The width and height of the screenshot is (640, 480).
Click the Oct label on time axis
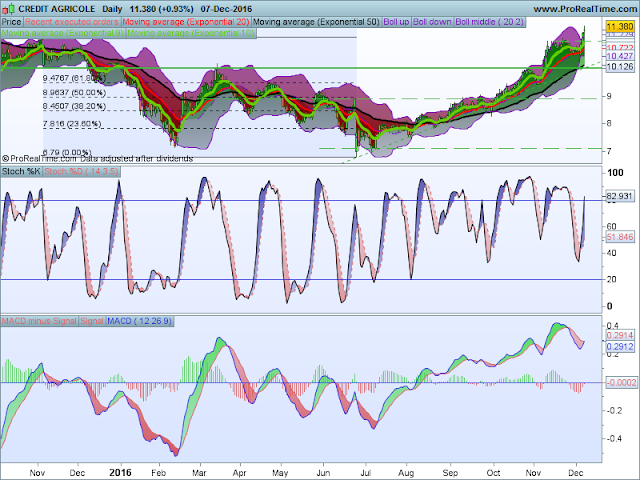click(x=493, y=473)
